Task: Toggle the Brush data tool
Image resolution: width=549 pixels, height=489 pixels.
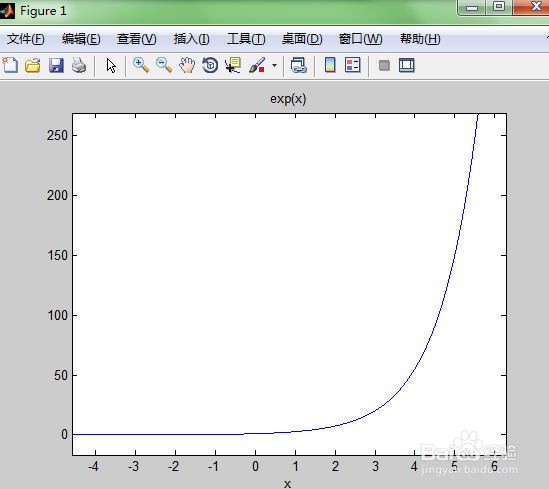Action: coord(257,65)
